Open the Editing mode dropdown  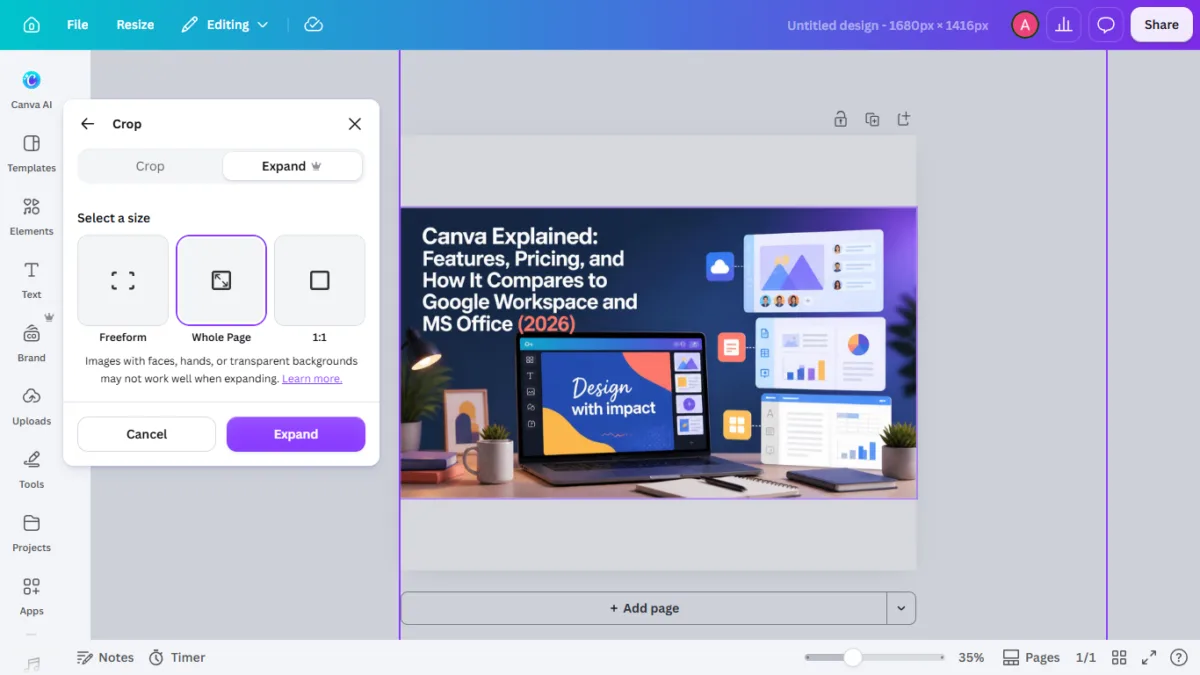point(225,25)
